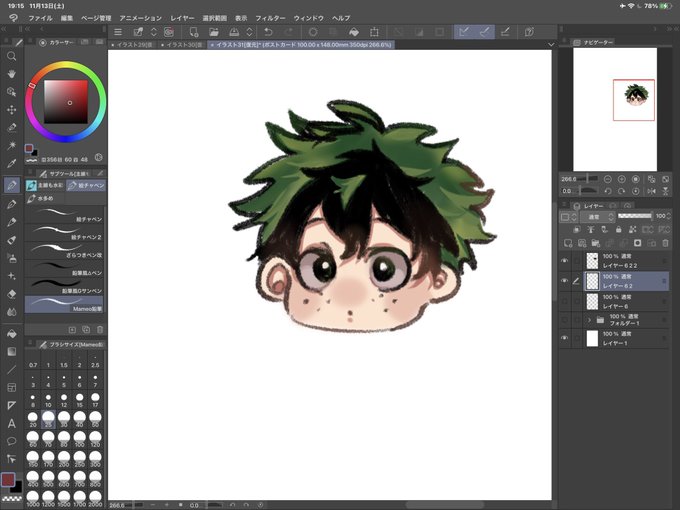Open the レイヤー menu
680x510 pixels.
pos(182,18)
